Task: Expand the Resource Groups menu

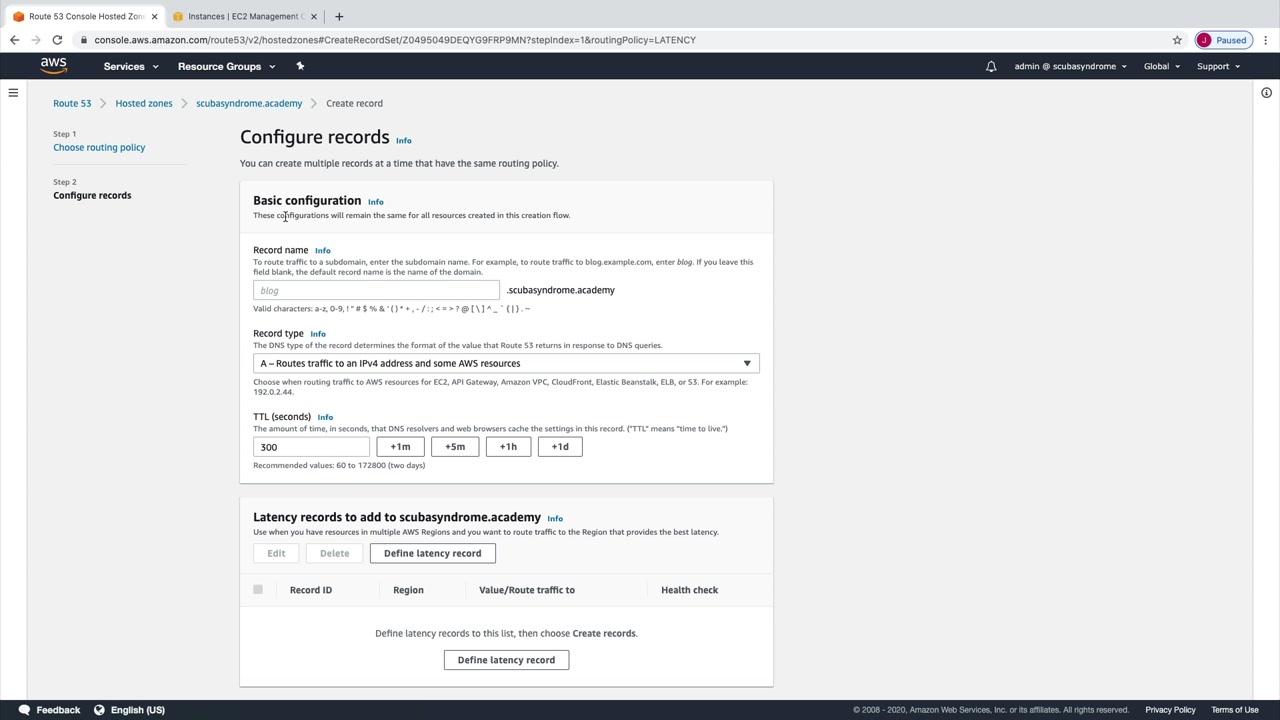Action: (x=226, y=66)
